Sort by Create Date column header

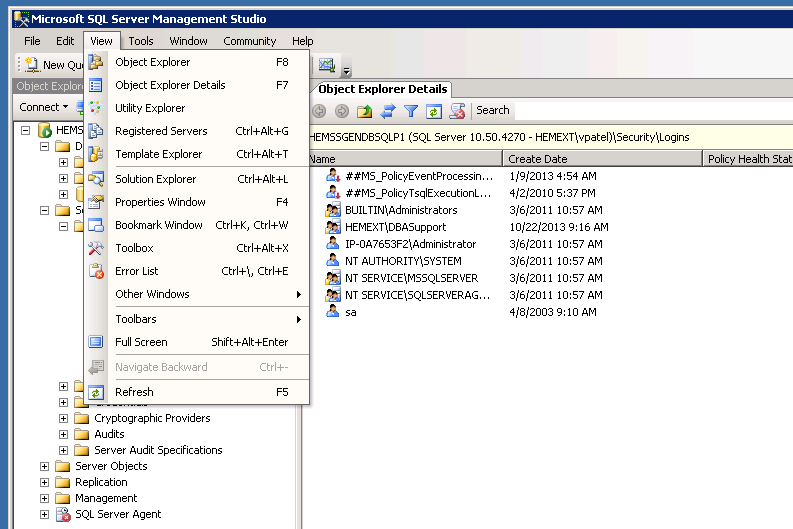(603, 159)
